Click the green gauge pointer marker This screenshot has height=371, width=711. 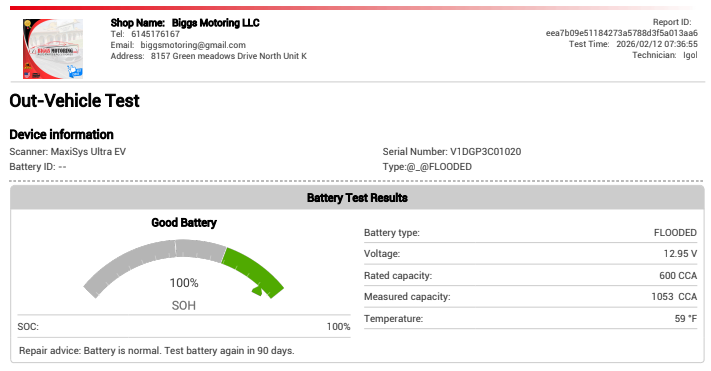(257, 290)
